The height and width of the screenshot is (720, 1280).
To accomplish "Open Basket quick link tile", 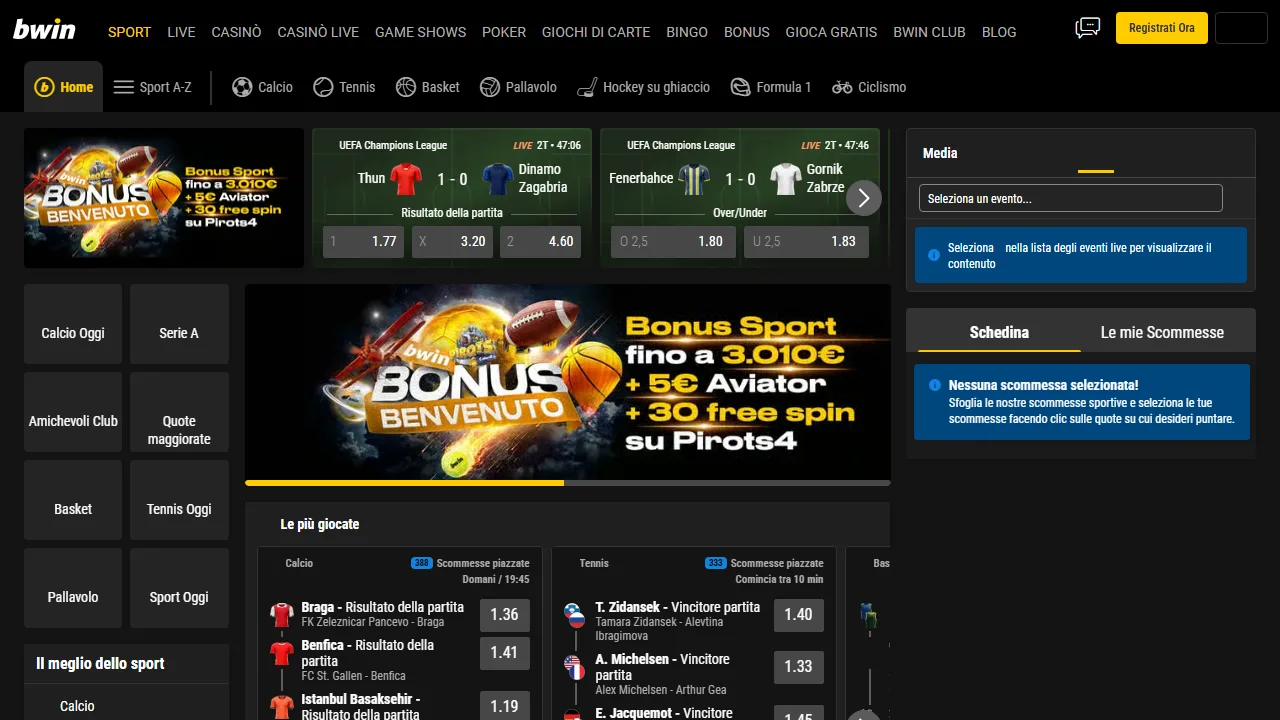I will coord(73,500).
